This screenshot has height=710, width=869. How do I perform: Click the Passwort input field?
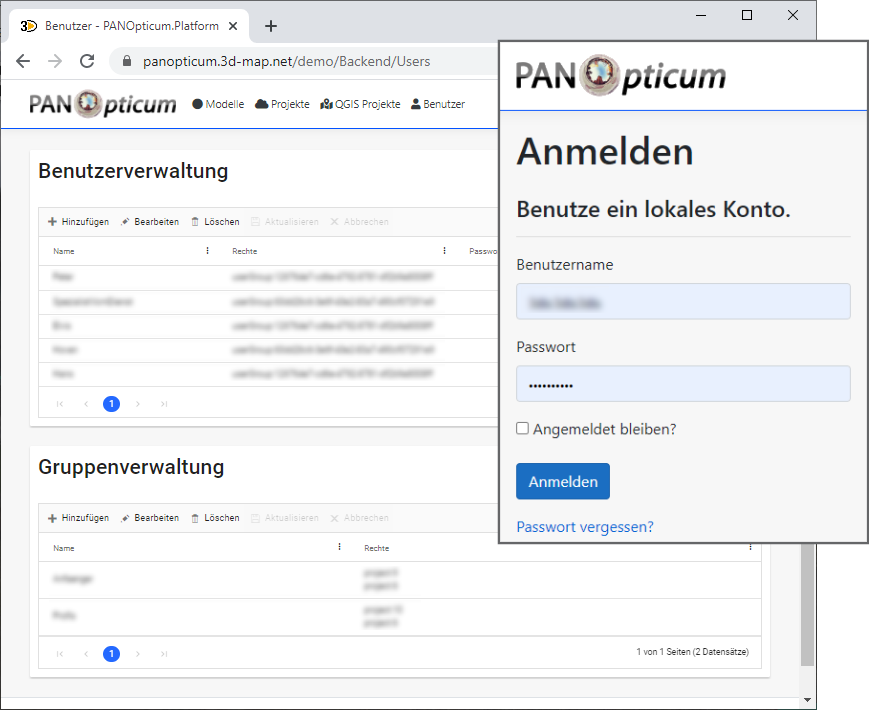tap(683, 384)
